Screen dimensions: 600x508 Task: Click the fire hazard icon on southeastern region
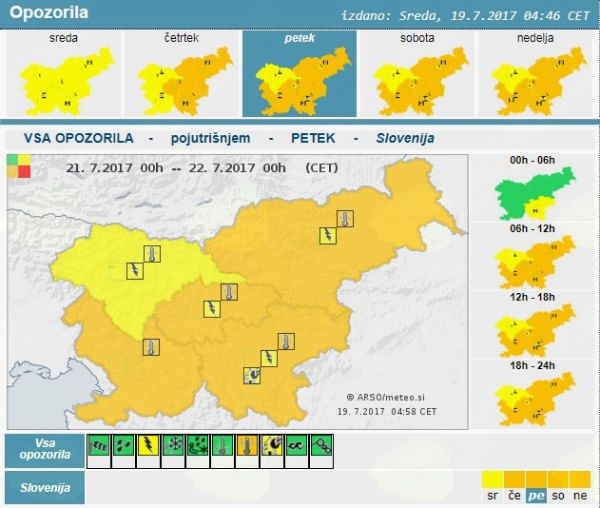click(x=252, y=375)
